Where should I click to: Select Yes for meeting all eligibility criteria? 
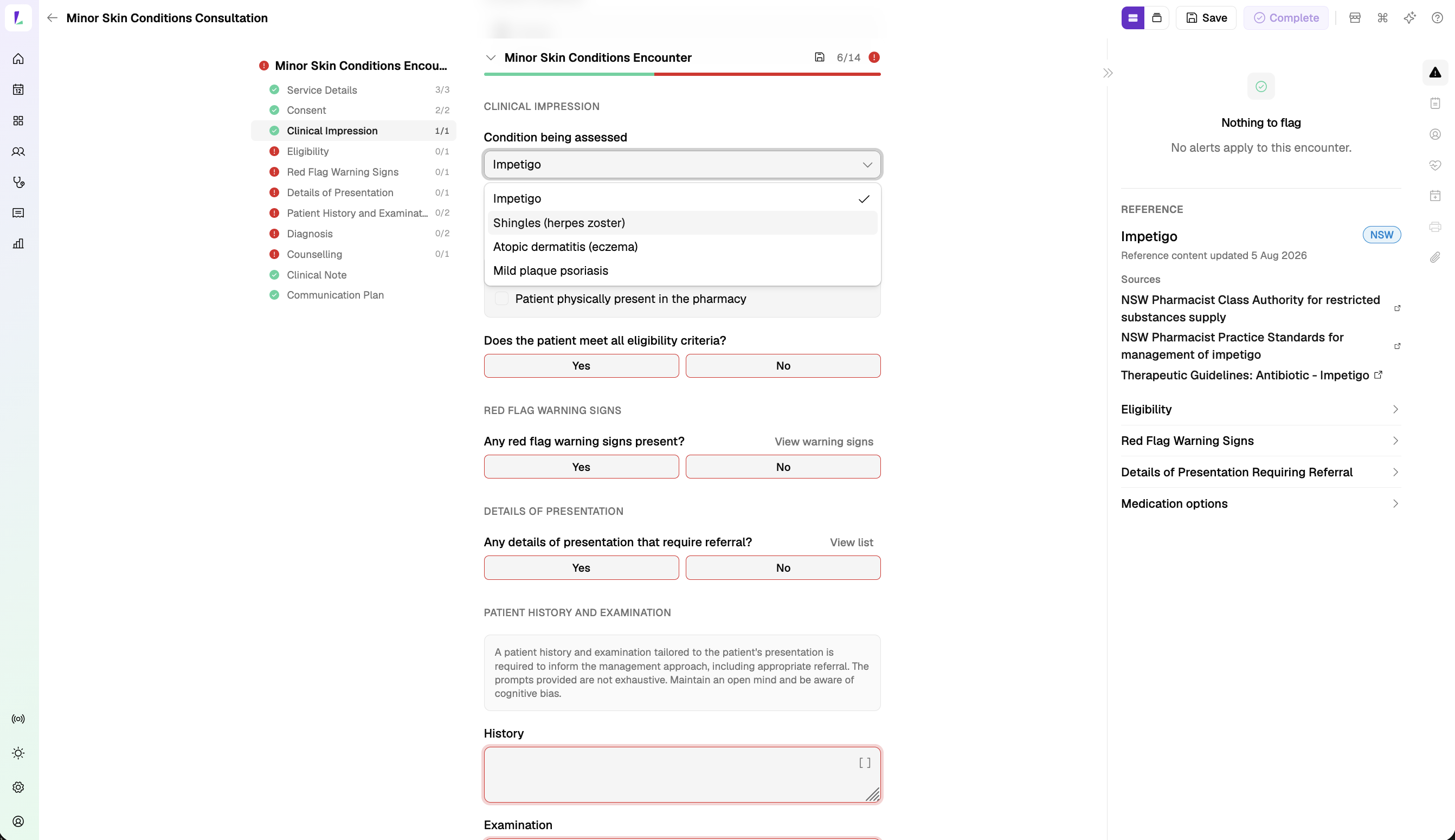pos(581,366)
